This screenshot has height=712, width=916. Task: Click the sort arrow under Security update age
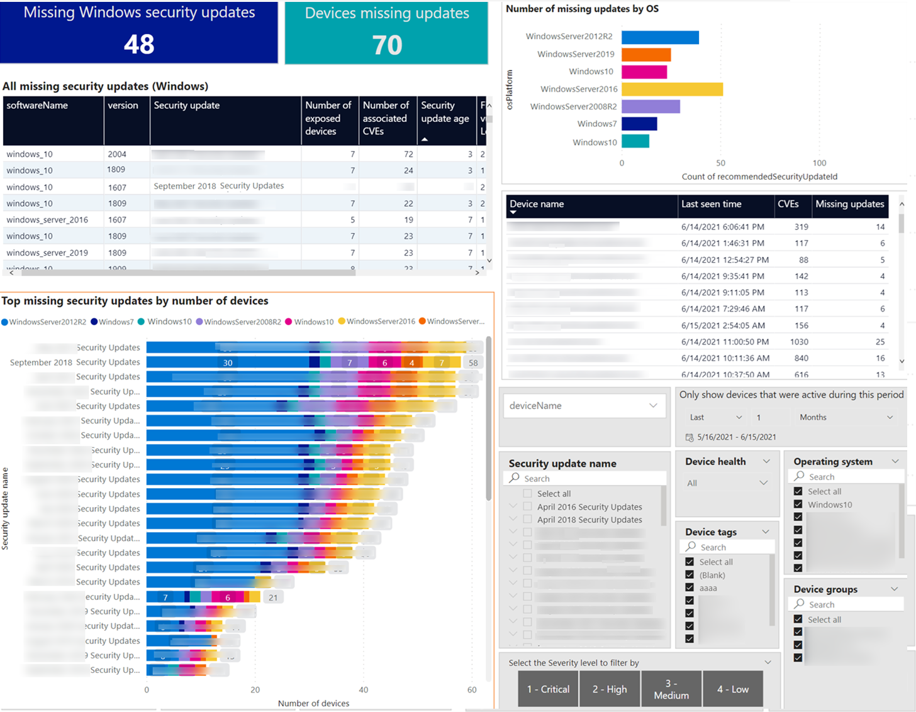pyautogui.click(x=425, y=140)
